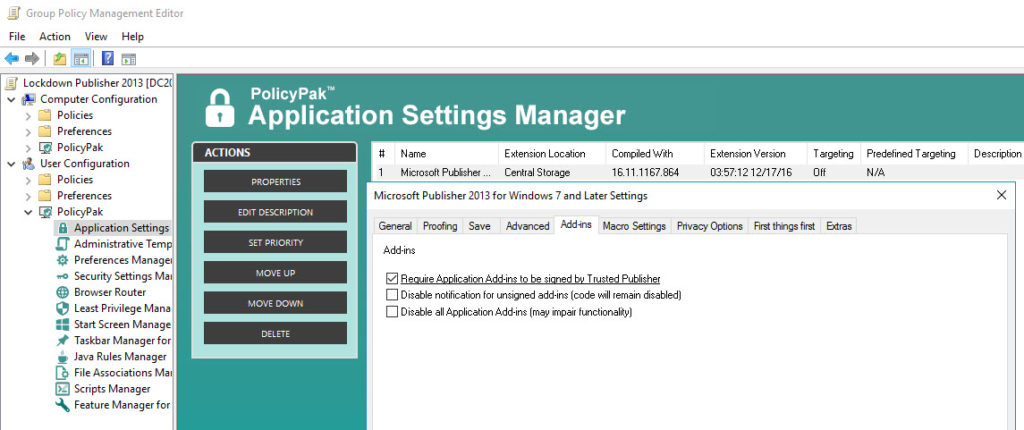Check Disable notification for unsigned add-ins

click(392, 295)
